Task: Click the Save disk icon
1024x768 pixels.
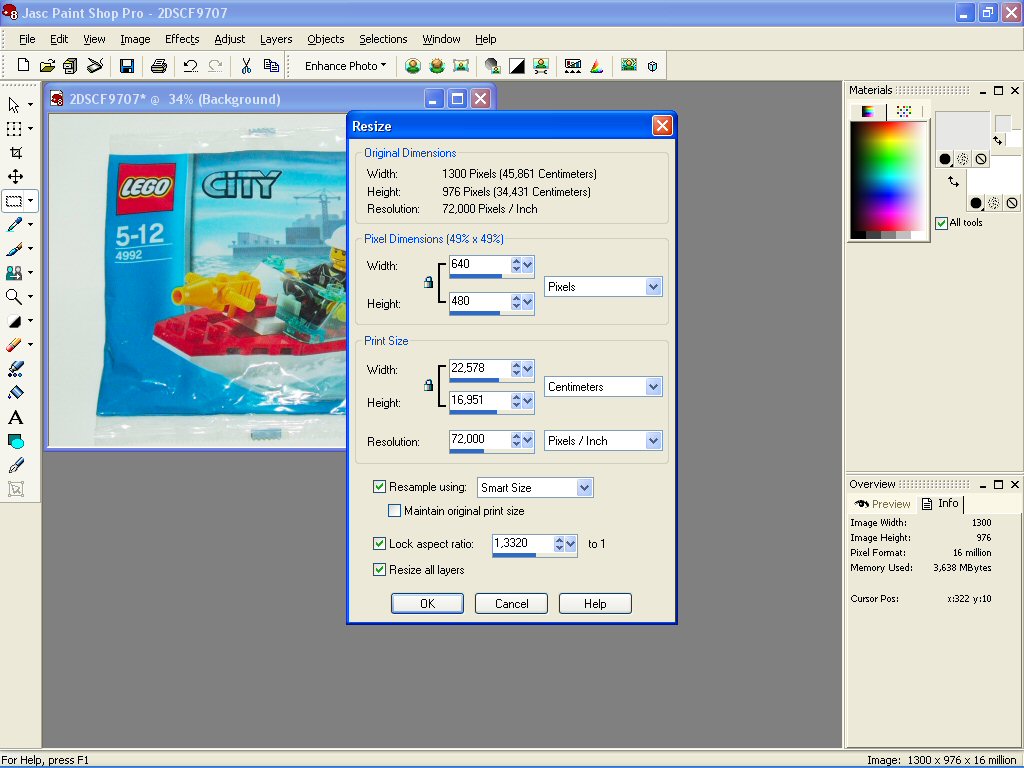Action: [127, 66]
